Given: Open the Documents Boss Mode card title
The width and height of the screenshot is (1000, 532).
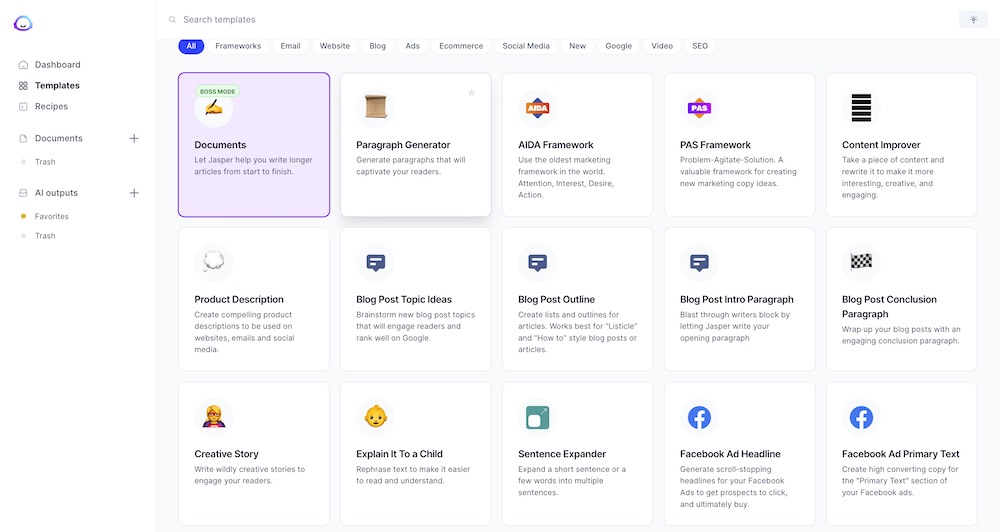Looking at the screenshot, I should (x=220, y=145).
